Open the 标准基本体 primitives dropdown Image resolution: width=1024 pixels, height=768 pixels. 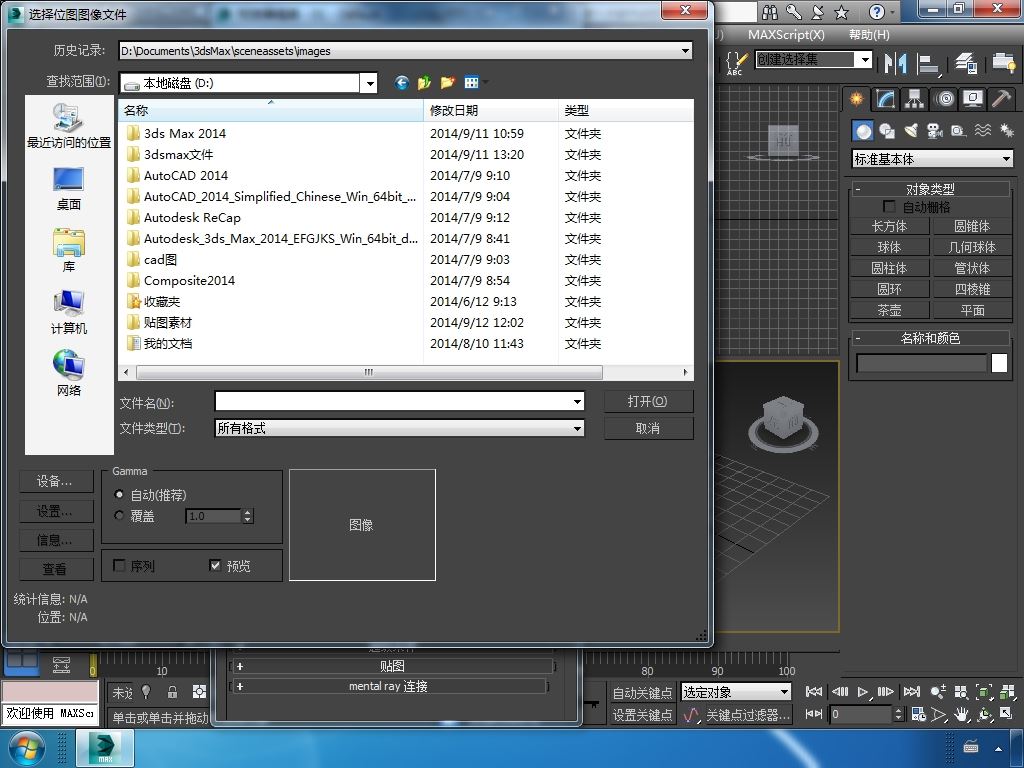pos(933,159)
